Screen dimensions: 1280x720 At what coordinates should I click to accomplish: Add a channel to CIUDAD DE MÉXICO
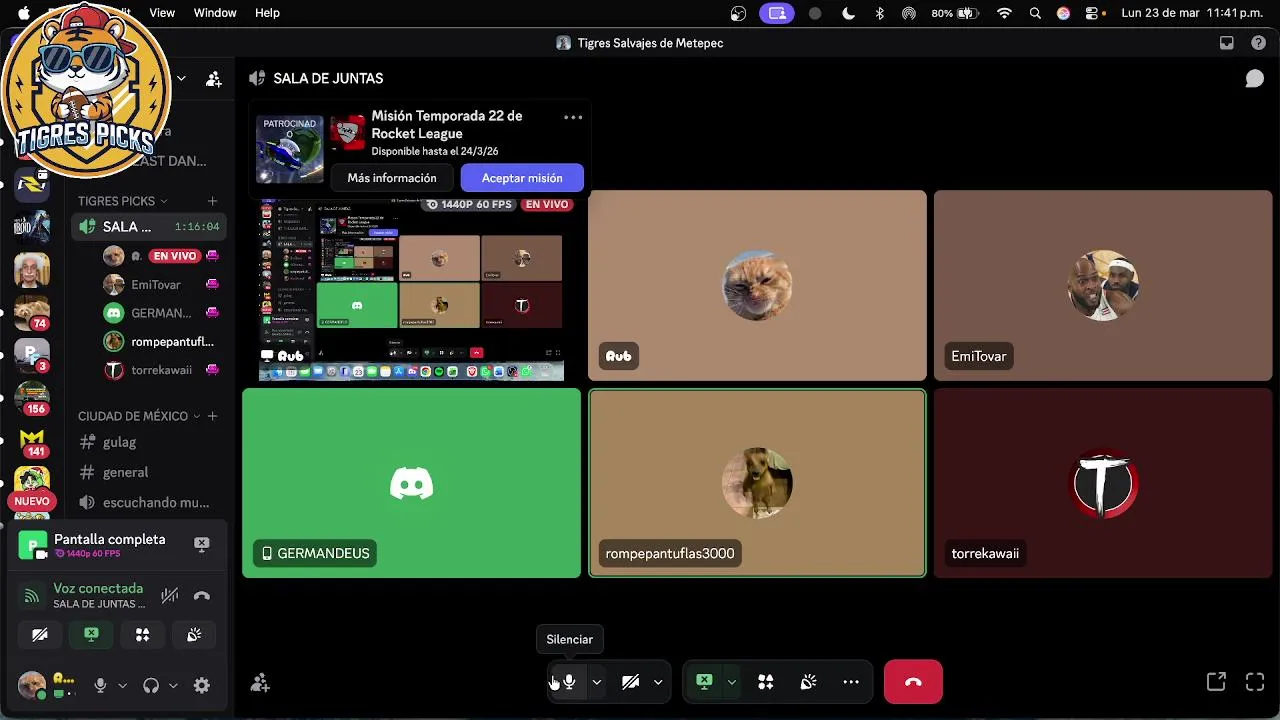[212, 416]
